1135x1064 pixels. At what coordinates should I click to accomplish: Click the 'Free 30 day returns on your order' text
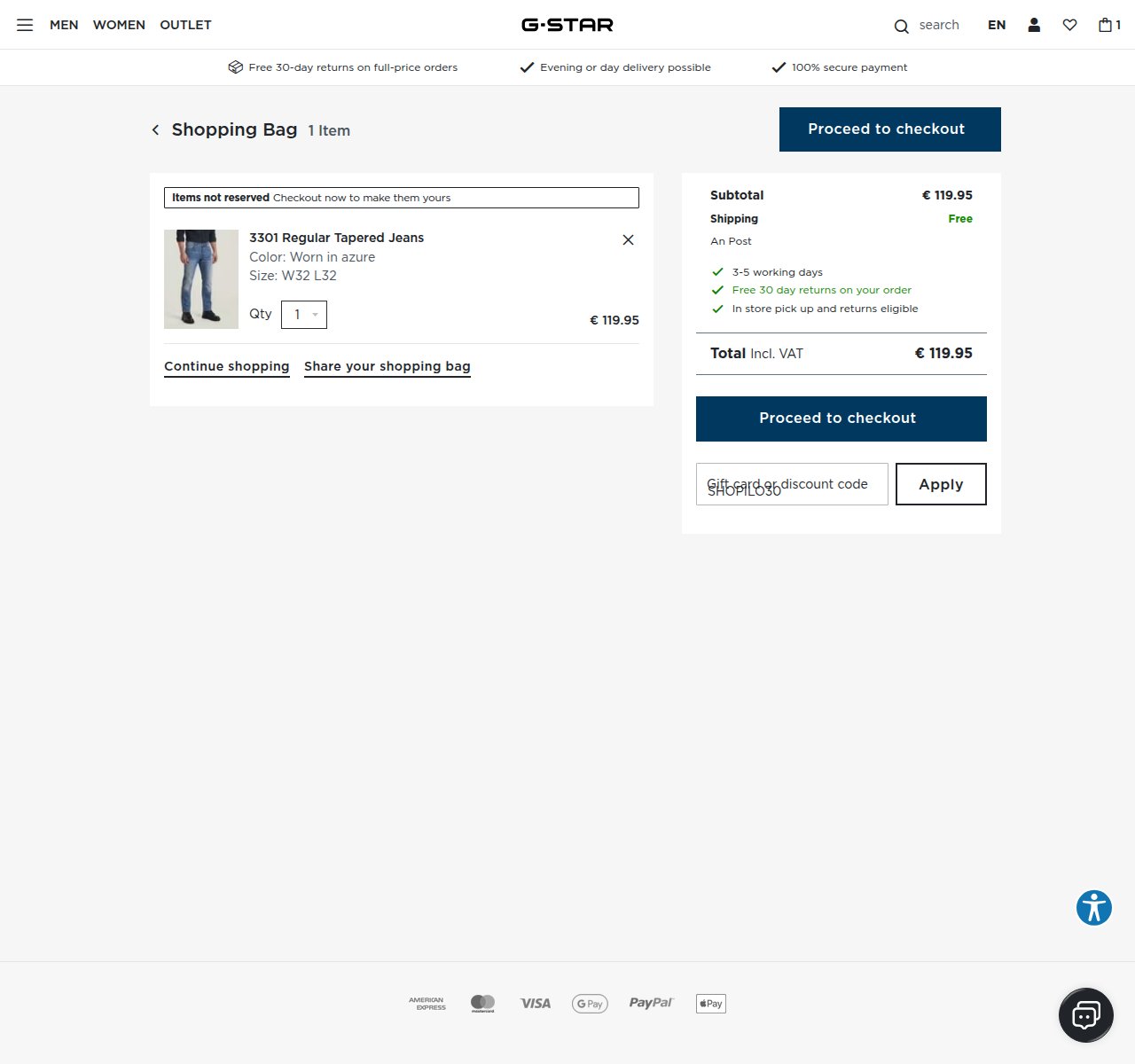coord(821,290)
